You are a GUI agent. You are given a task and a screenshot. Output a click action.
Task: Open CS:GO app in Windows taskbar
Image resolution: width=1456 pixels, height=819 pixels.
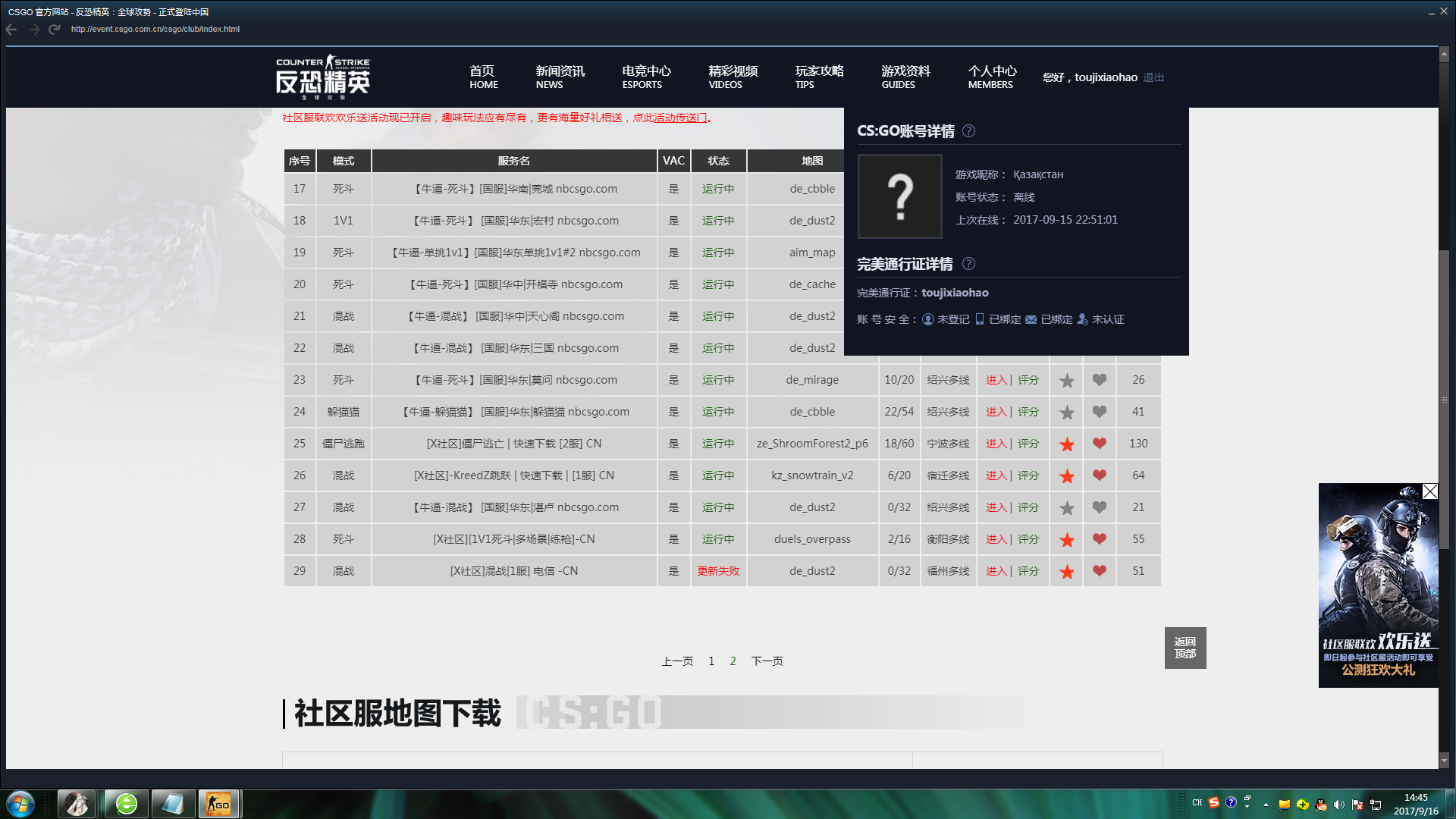(218, 804)
